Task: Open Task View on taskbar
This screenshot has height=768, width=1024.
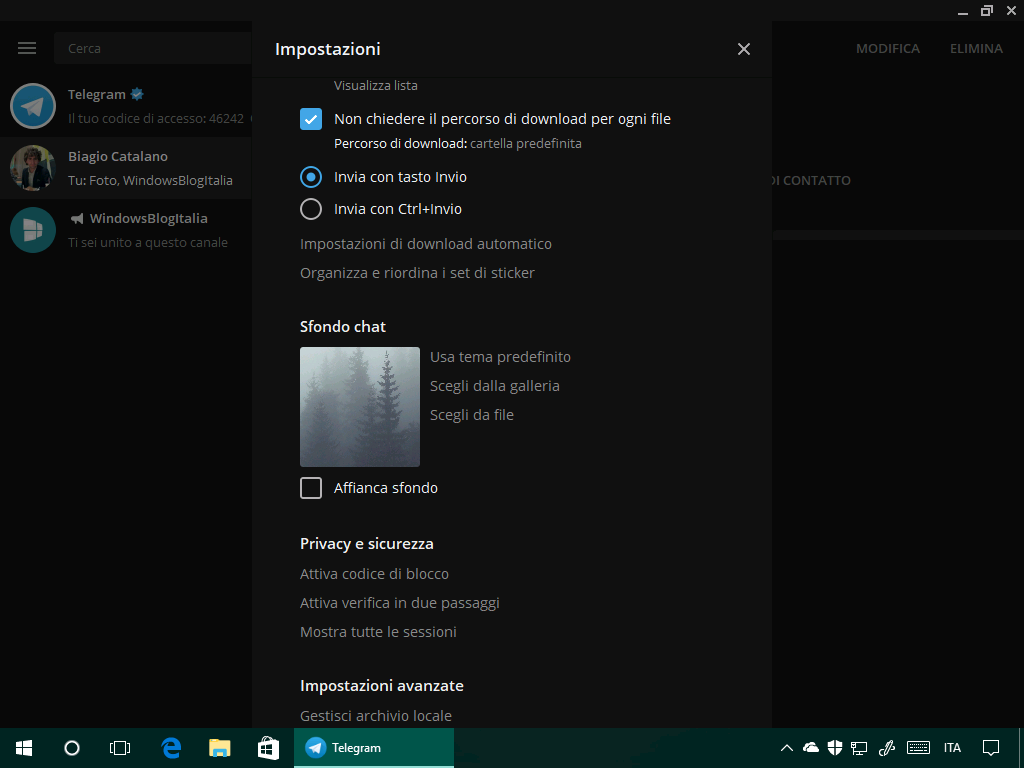Action: click(x=120, y=748)
